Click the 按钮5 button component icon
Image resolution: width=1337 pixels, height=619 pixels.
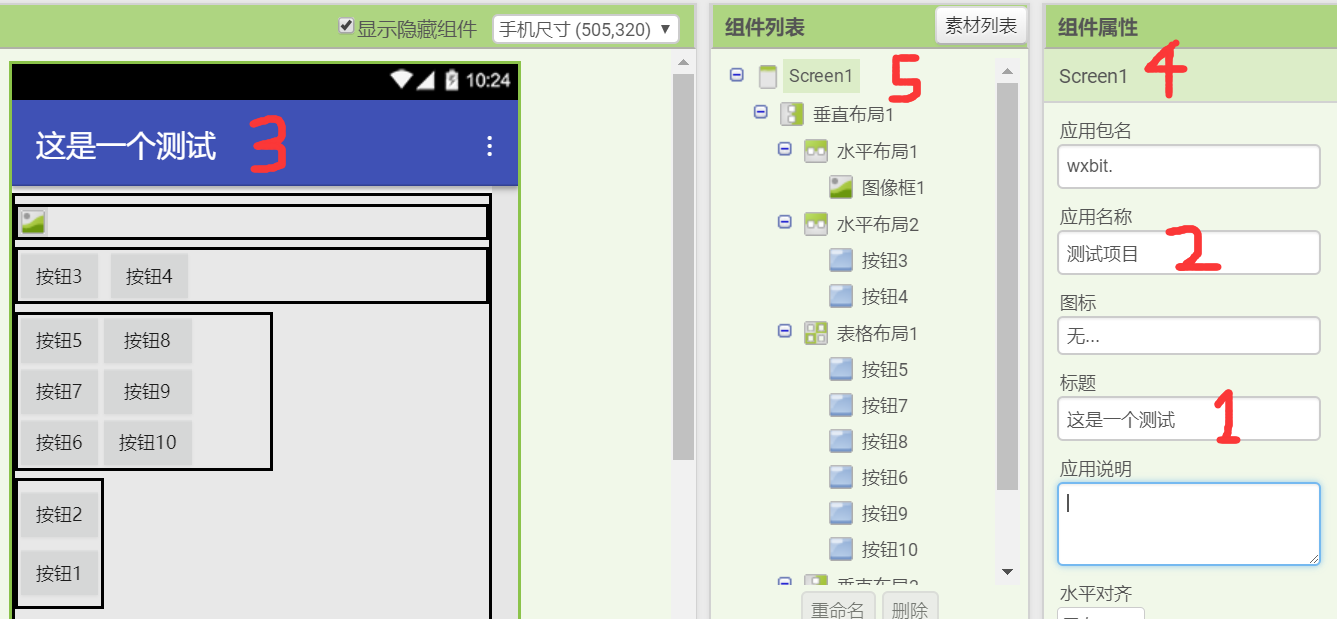[x=841, y=369]
